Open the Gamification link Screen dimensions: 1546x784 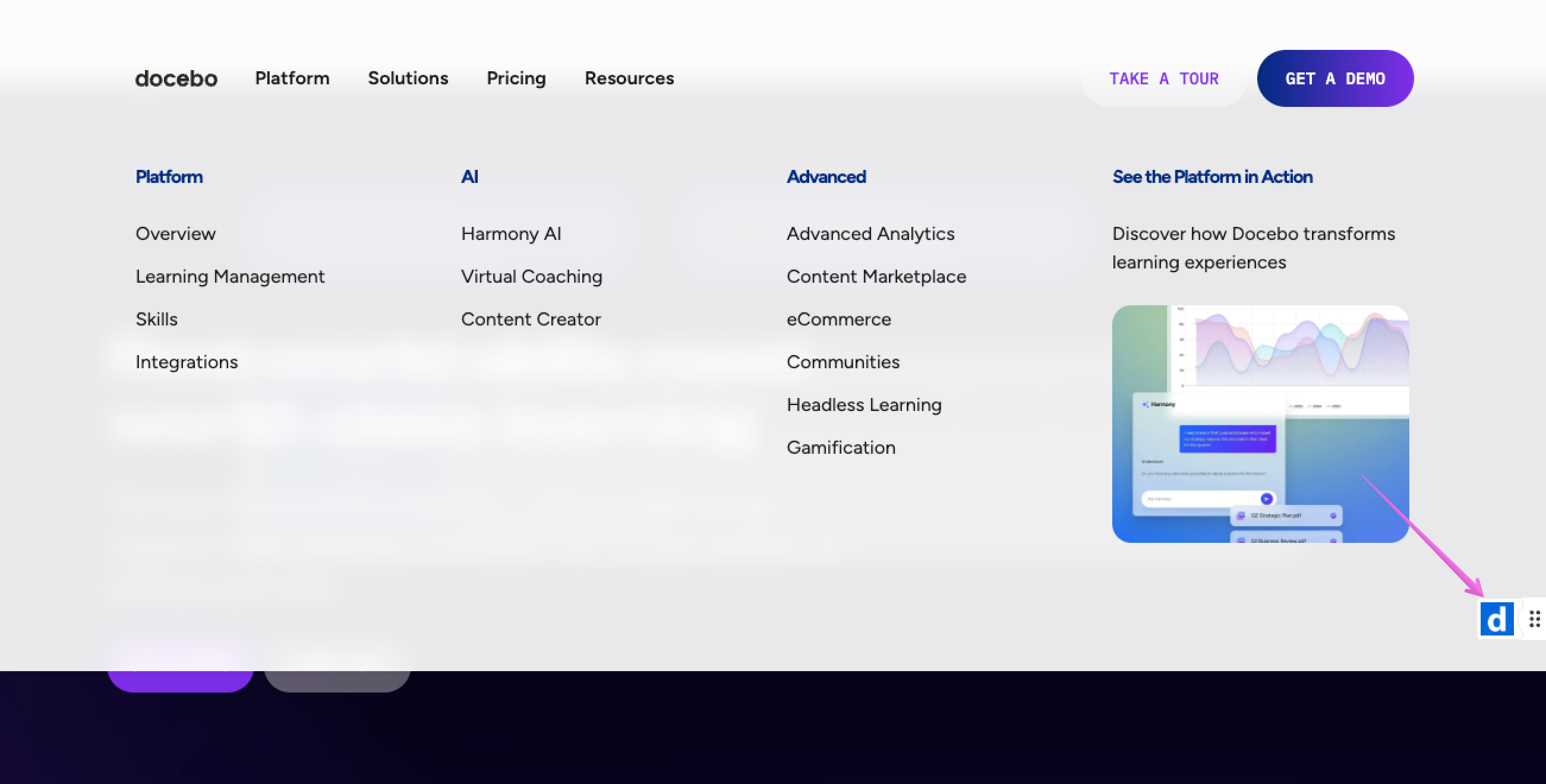coord(841,447)
